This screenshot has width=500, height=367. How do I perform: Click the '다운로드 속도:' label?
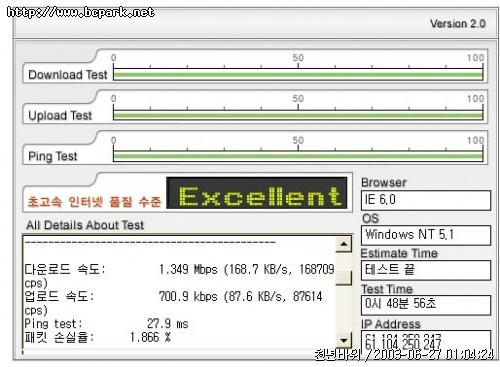65,269
